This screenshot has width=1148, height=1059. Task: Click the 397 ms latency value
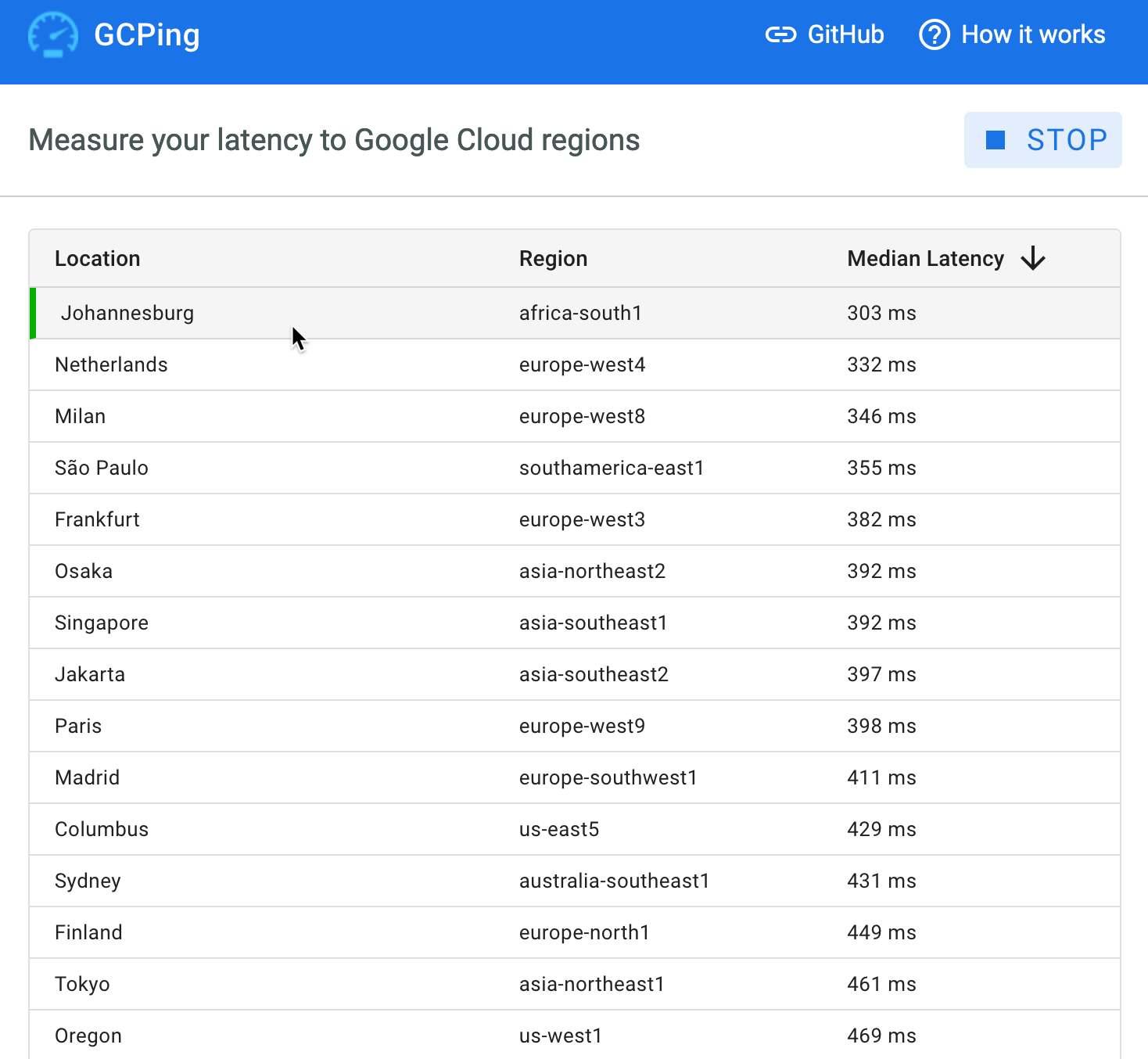point(881,674)
